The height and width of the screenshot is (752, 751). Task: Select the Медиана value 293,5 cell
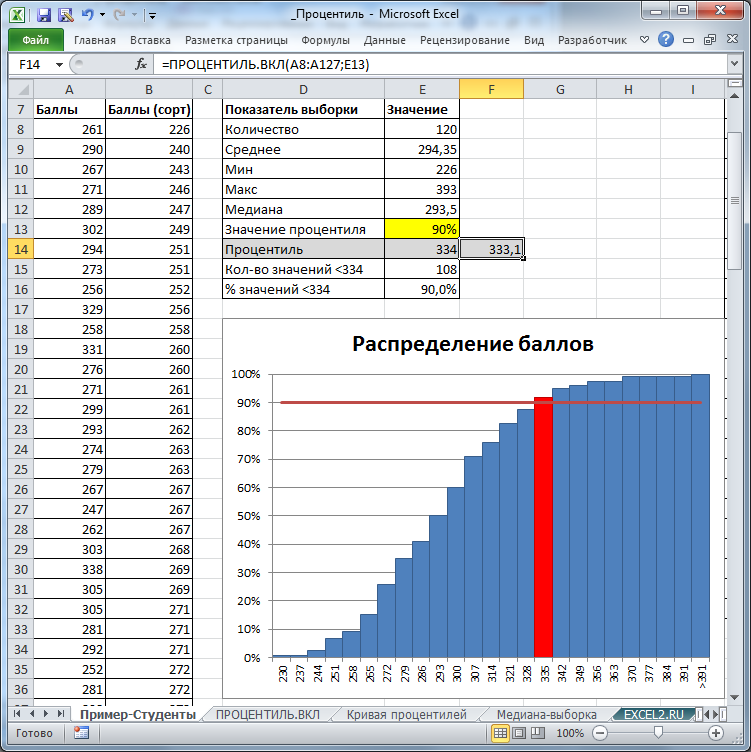[x=422, y=209]
